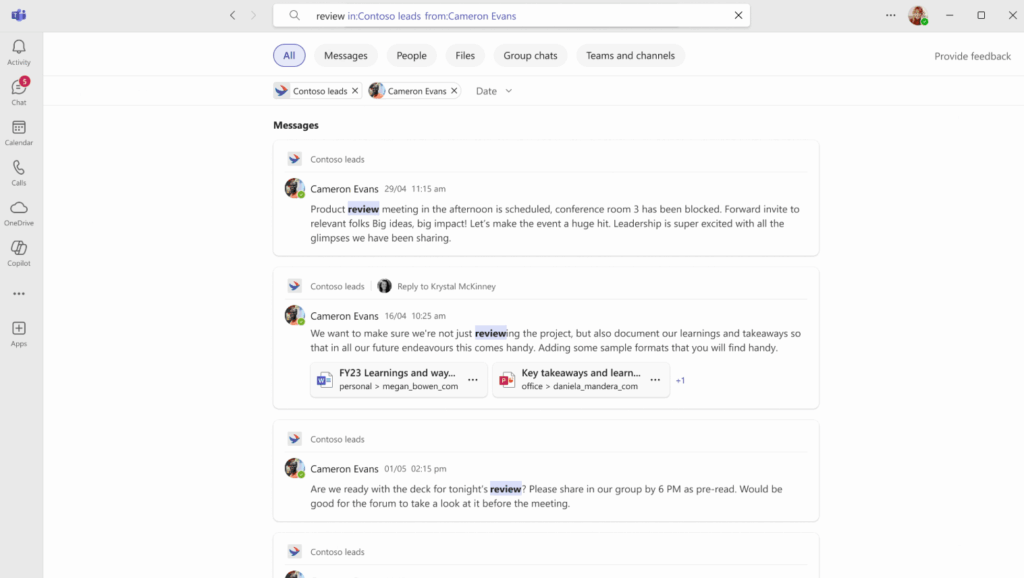
Task: Click Contoso leads header of first message
Action: point(337,159)
